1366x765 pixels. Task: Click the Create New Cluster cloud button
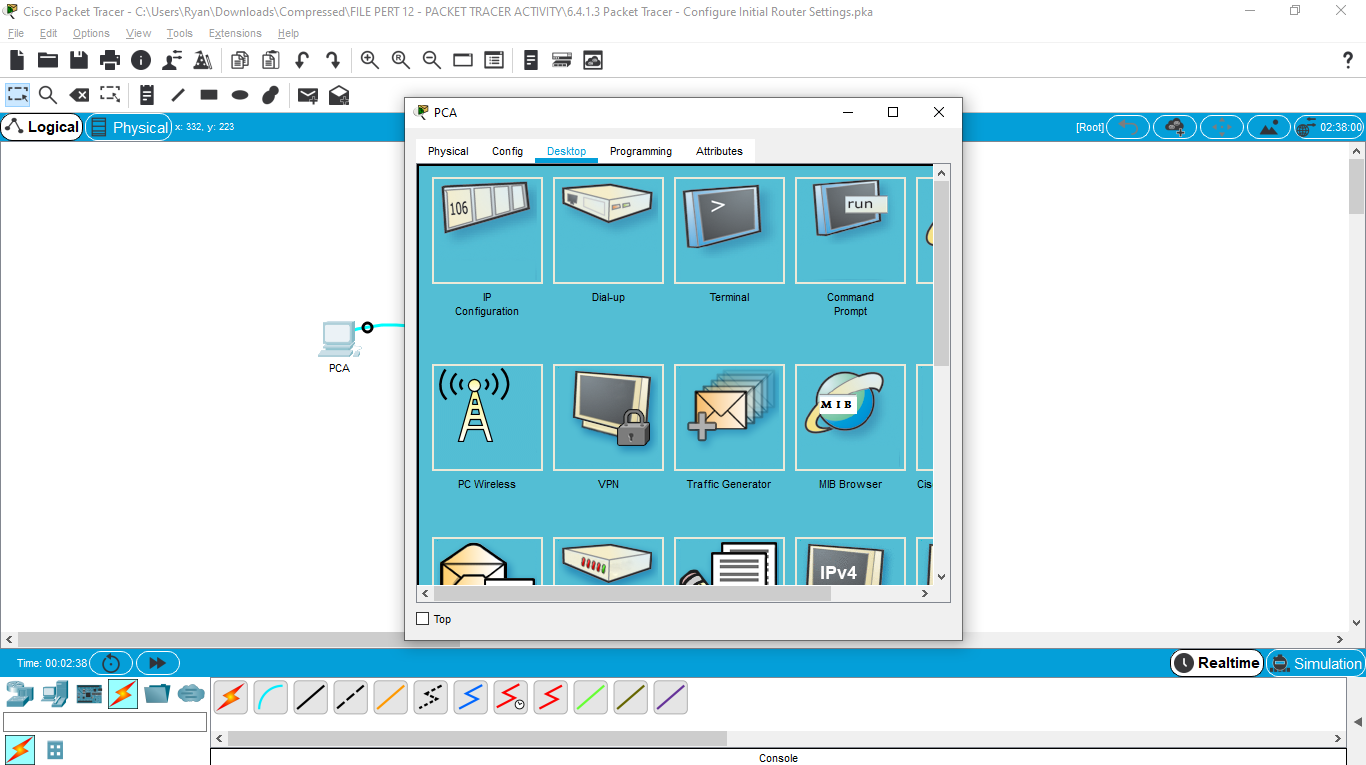1175,127
